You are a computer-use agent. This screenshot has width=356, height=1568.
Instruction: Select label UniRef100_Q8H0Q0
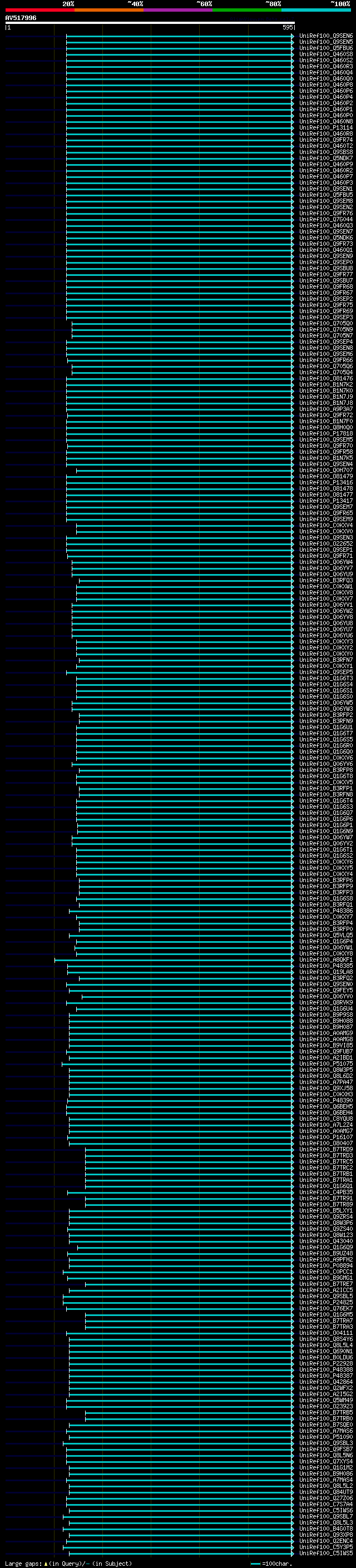coord(326,428)
